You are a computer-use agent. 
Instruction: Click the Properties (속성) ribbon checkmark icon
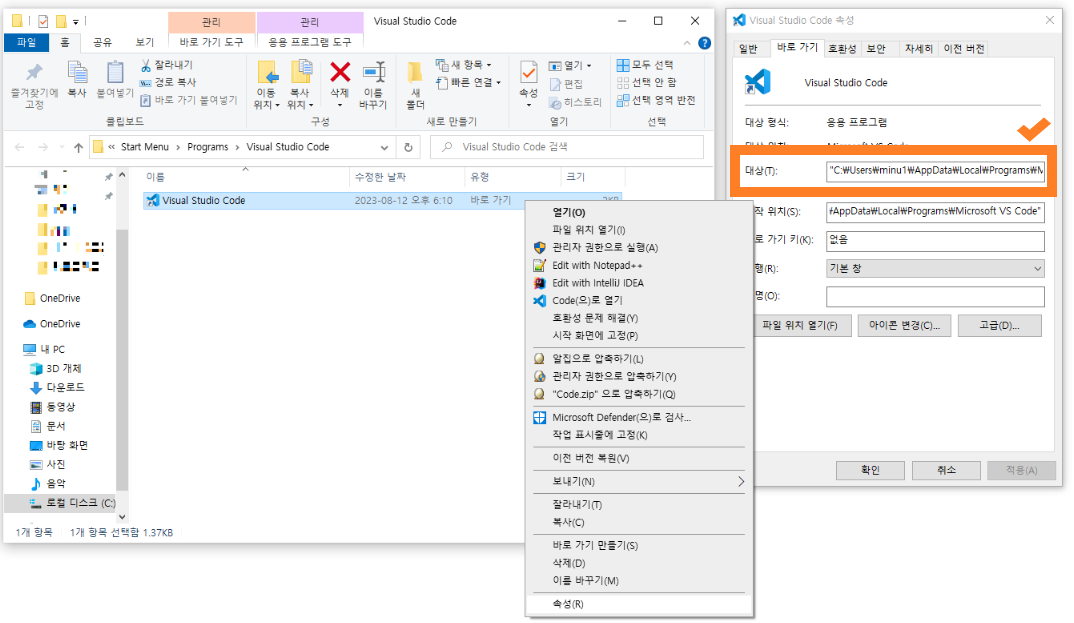(528, 72)
